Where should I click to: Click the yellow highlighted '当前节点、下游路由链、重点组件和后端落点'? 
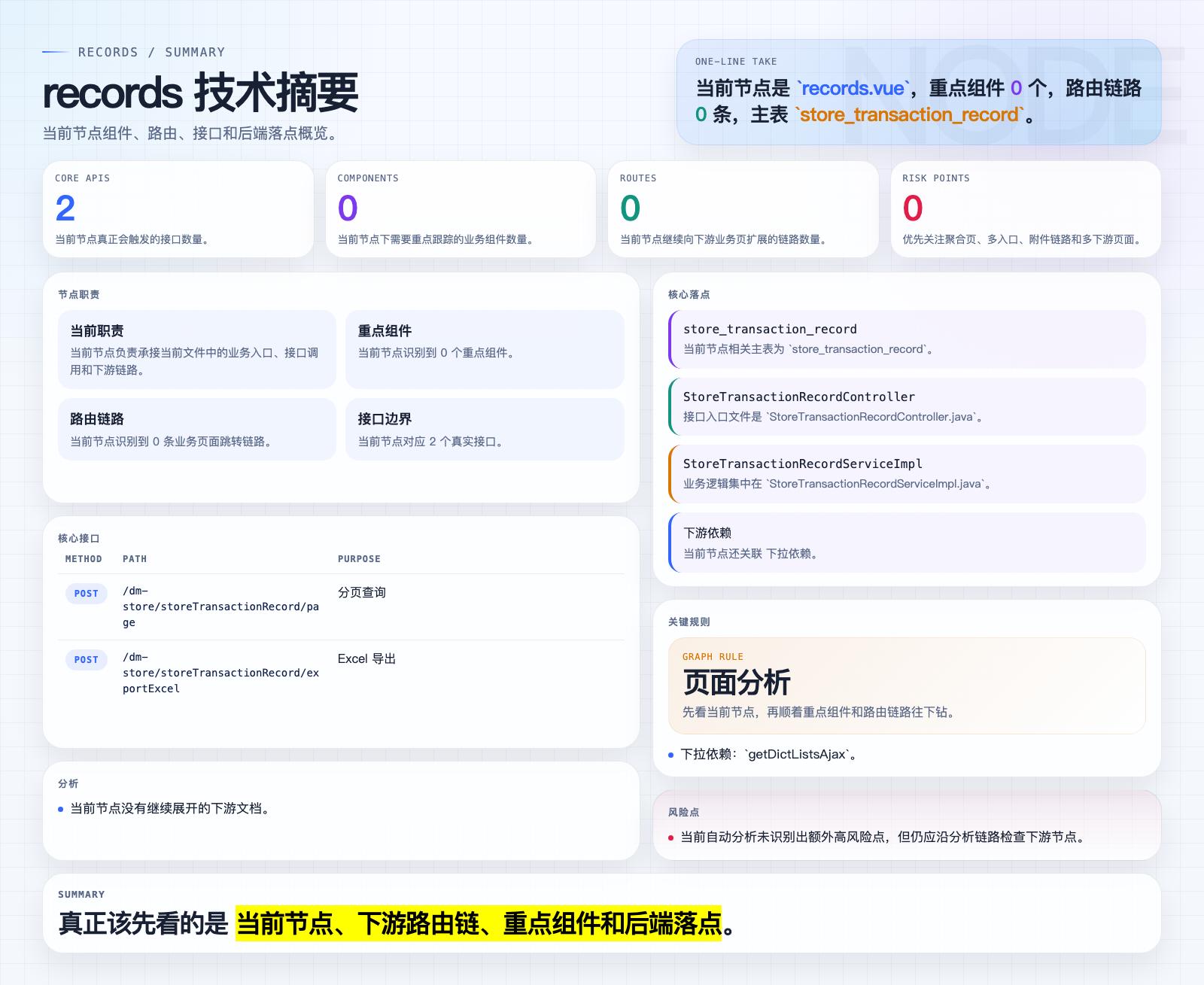pyautogui.click(x=479, y=923)
